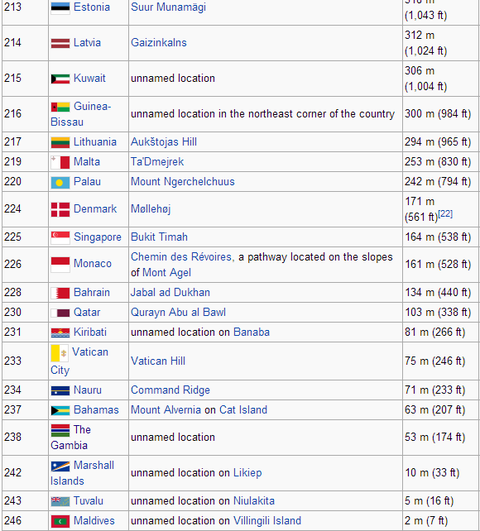Follow the Bukit Timah link
This screenshot has height=531, width=480.
tap(159, 237)
